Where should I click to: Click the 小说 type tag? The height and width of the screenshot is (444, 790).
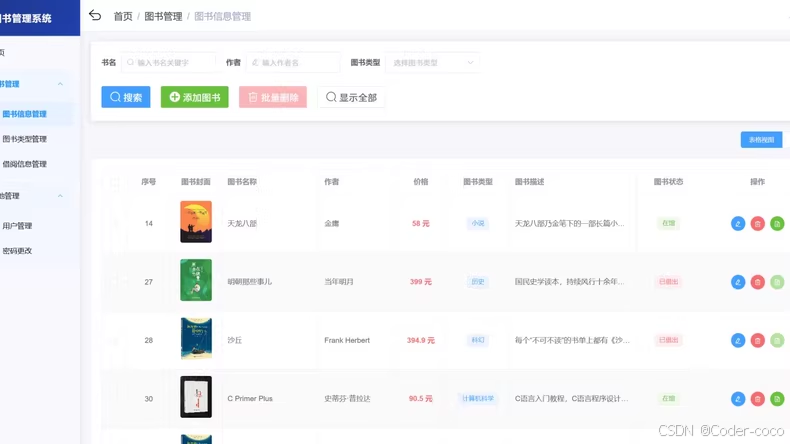[478, 223]
